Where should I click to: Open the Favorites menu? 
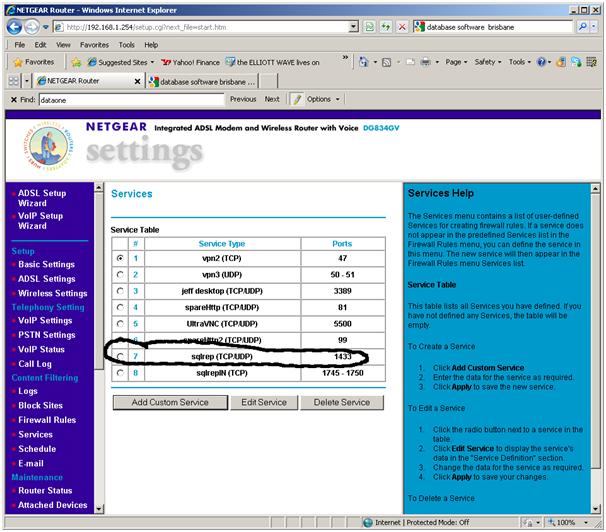tap(94, 45)
